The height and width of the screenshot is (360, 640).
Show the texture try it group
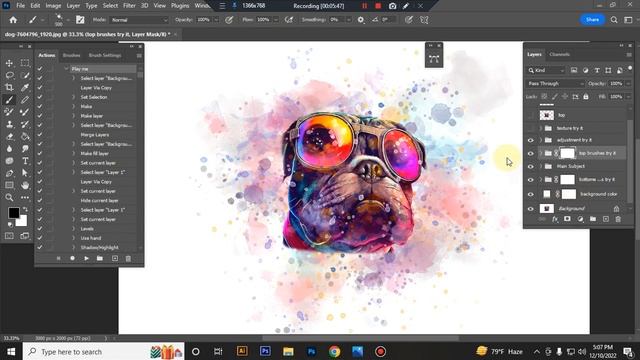[x=531, y=128]
